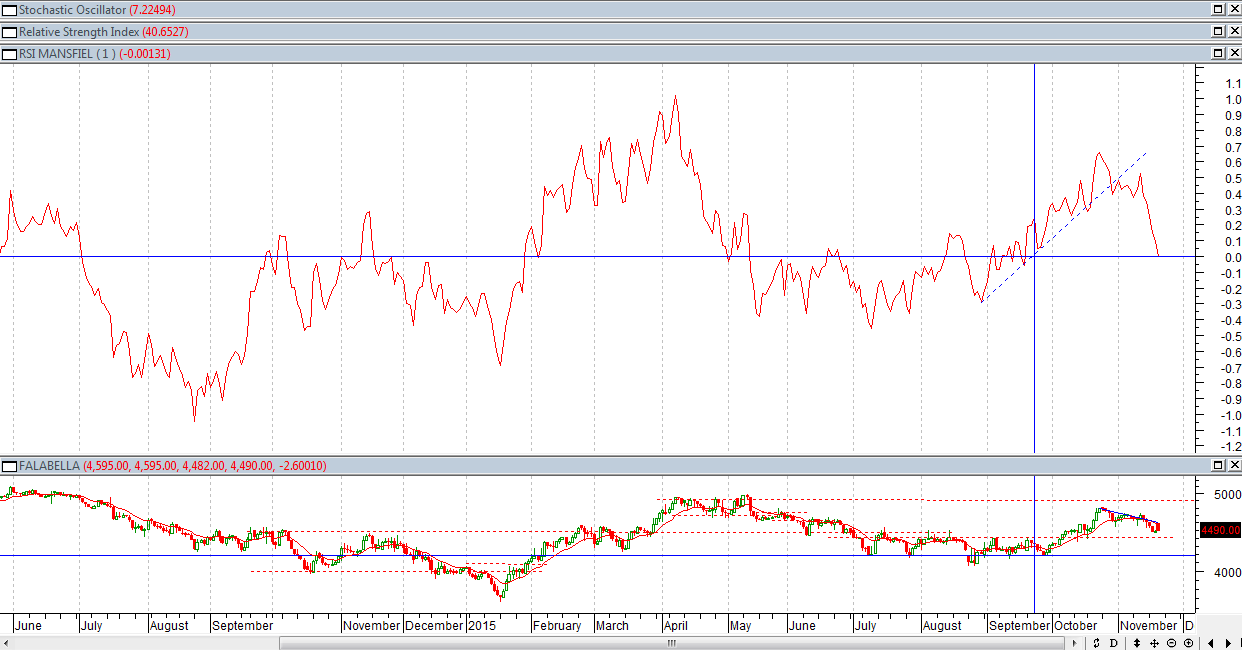The width and height of the screenshot is (1242, 650).
Task: Expand the Stochastic Oscillator panel
Action: click(1218, 10)
